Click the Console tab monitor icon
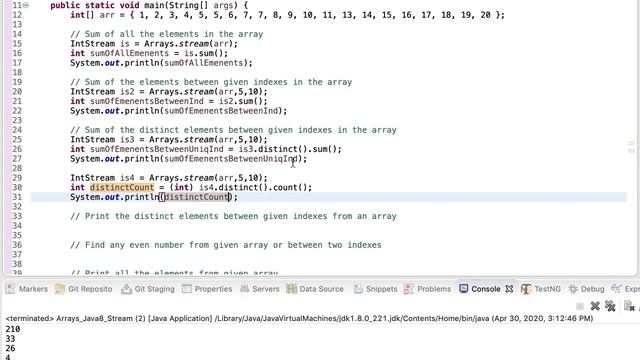This screenshot has width=640, height=360. click(x=463, y=289)
